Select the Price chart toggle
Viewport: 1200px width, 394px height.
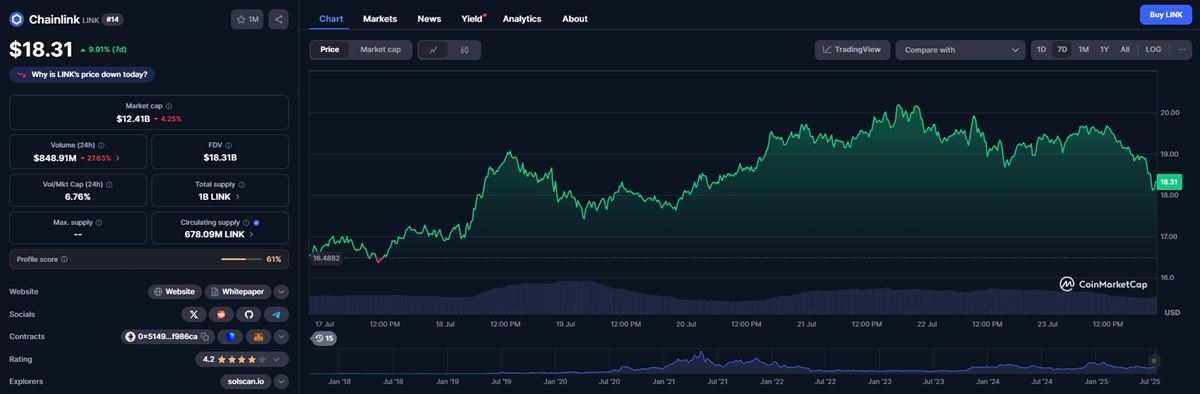329,49
